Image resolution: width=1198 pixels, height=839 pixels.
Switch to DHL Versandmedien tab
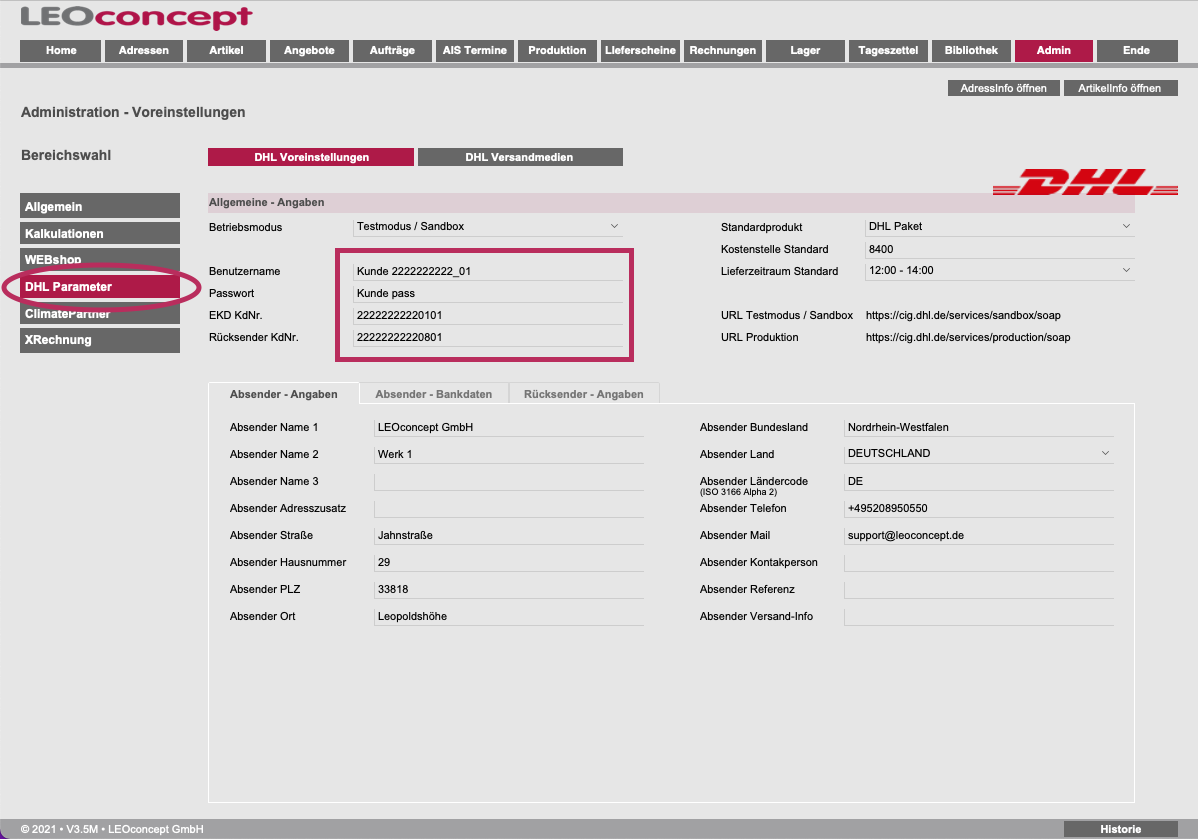(520, 157)
